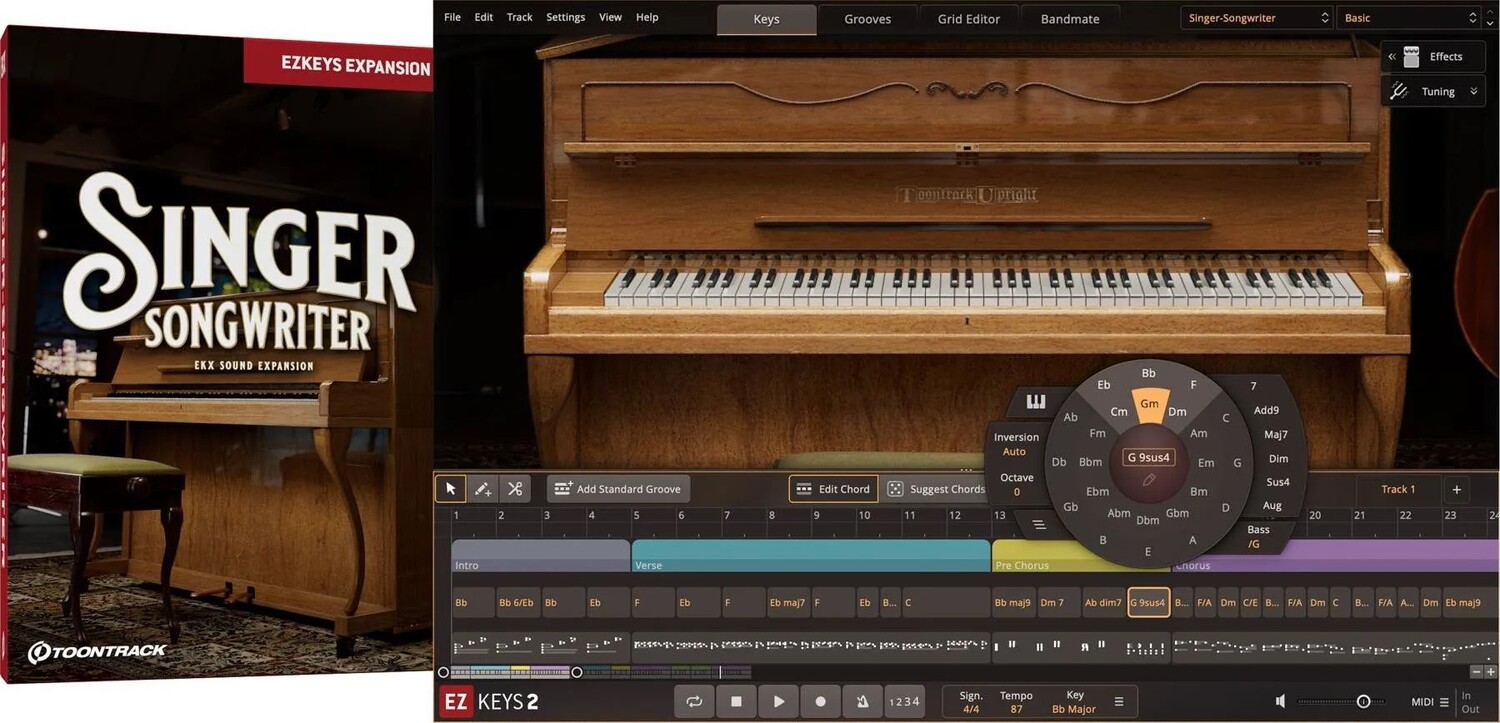The height and width of the screenshot is (723, 1500).
Task: Add a new track with plus button
Action: click(1457, 489)
